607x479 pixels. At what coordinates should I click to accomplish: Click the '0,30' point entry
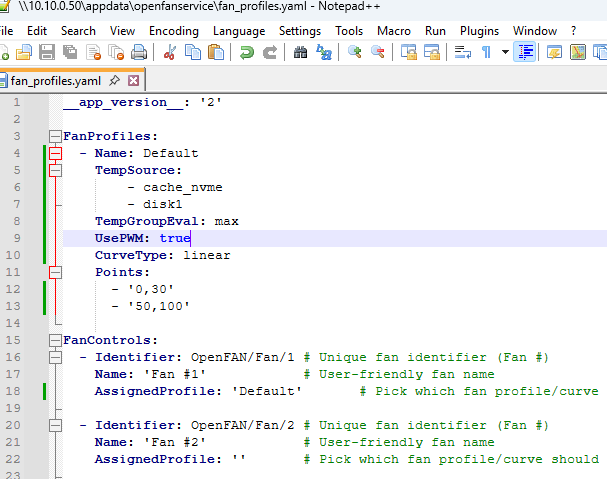151,289
